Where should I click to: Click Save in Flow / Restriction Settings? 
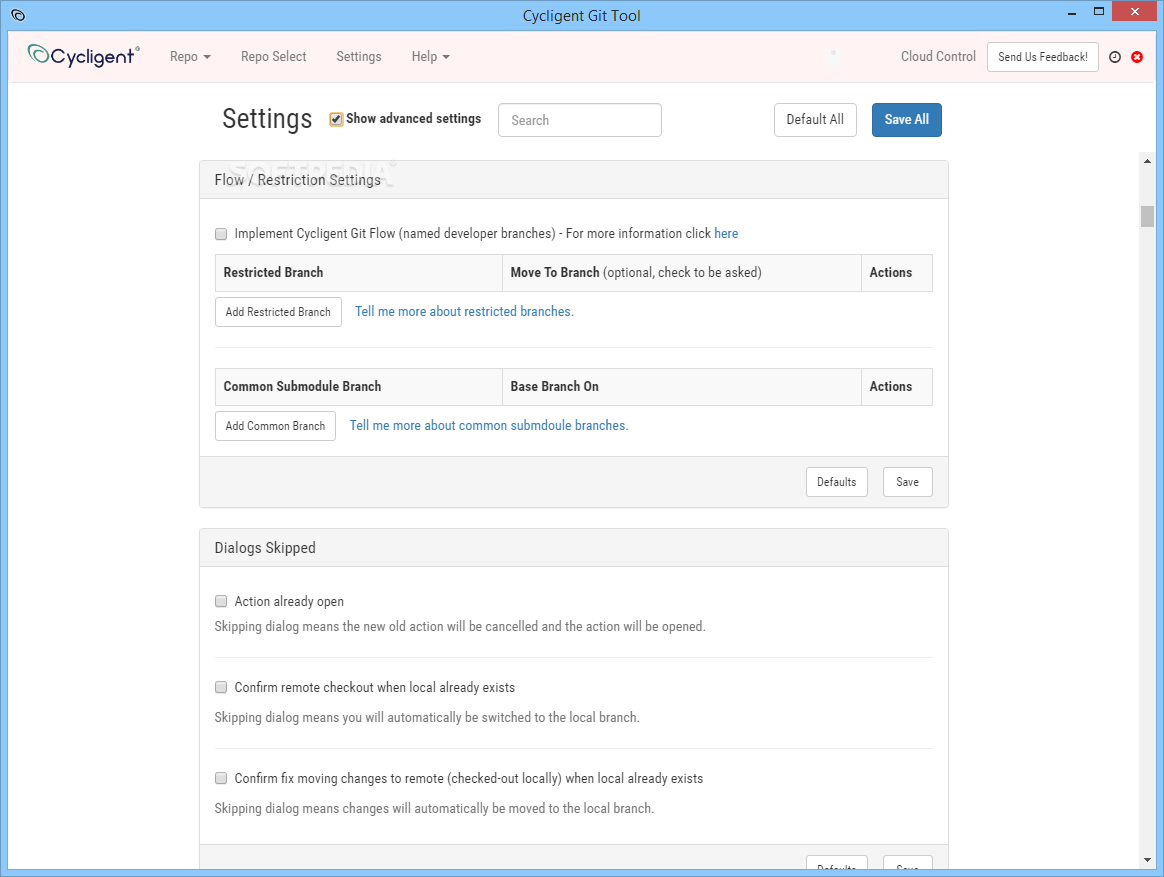point(907,482)
